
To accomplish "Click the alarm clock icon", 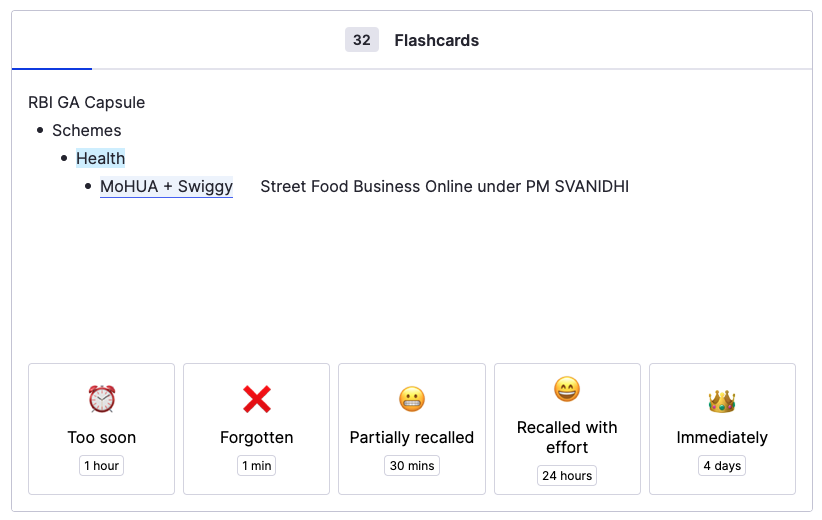I will click(x=102, y=399).
